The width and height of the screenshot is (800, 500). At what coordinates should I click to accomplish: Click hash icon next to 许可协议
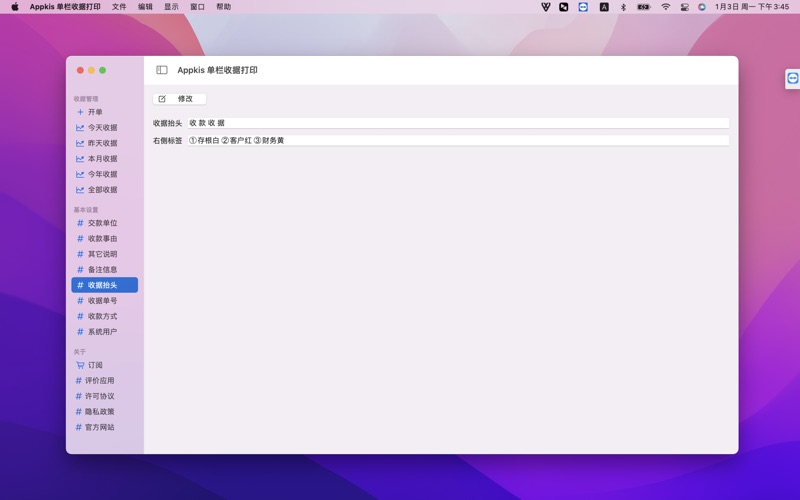tap(79, 396)
